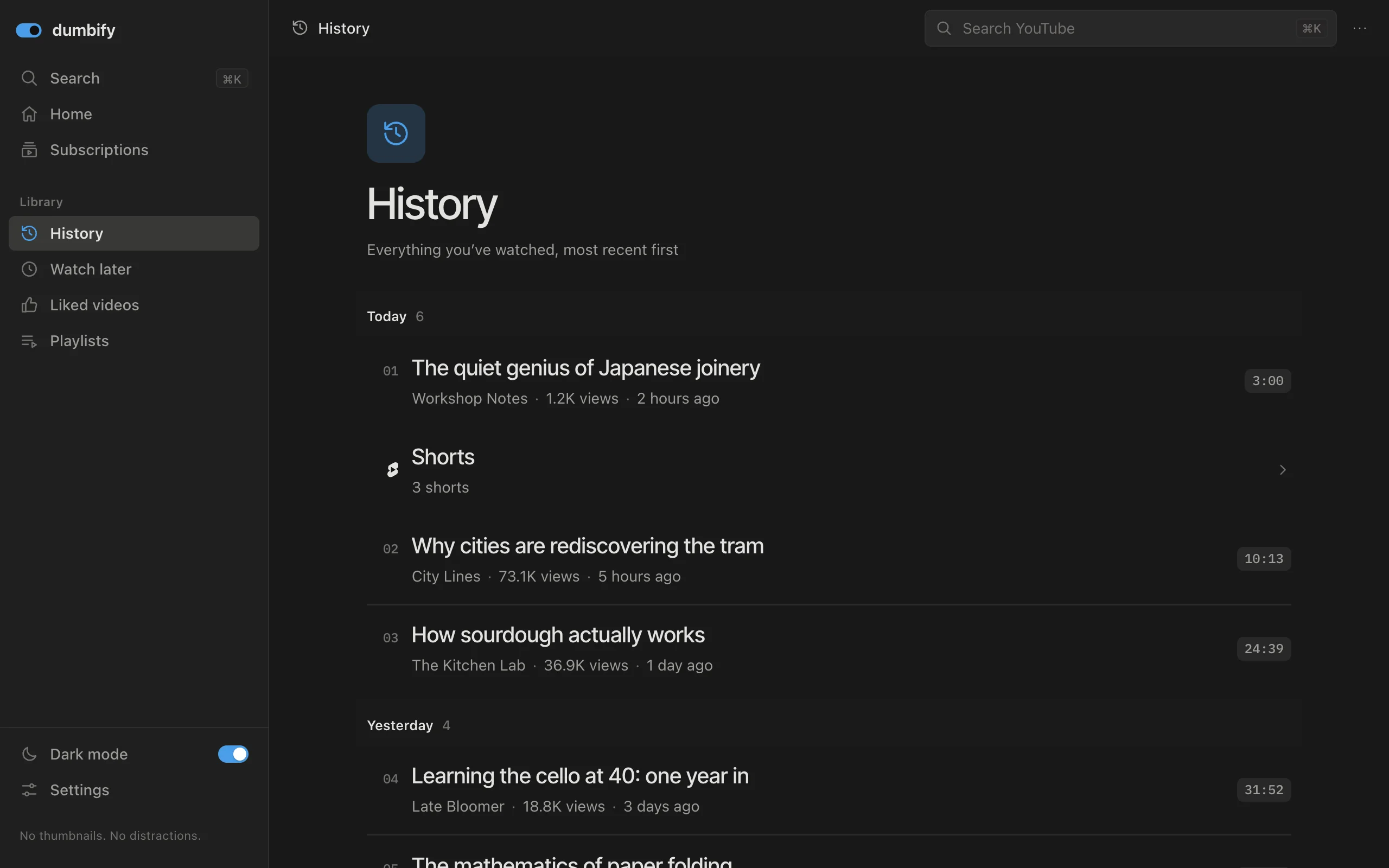Click the 3 shorts subtitle text

[x=440, y=487]
